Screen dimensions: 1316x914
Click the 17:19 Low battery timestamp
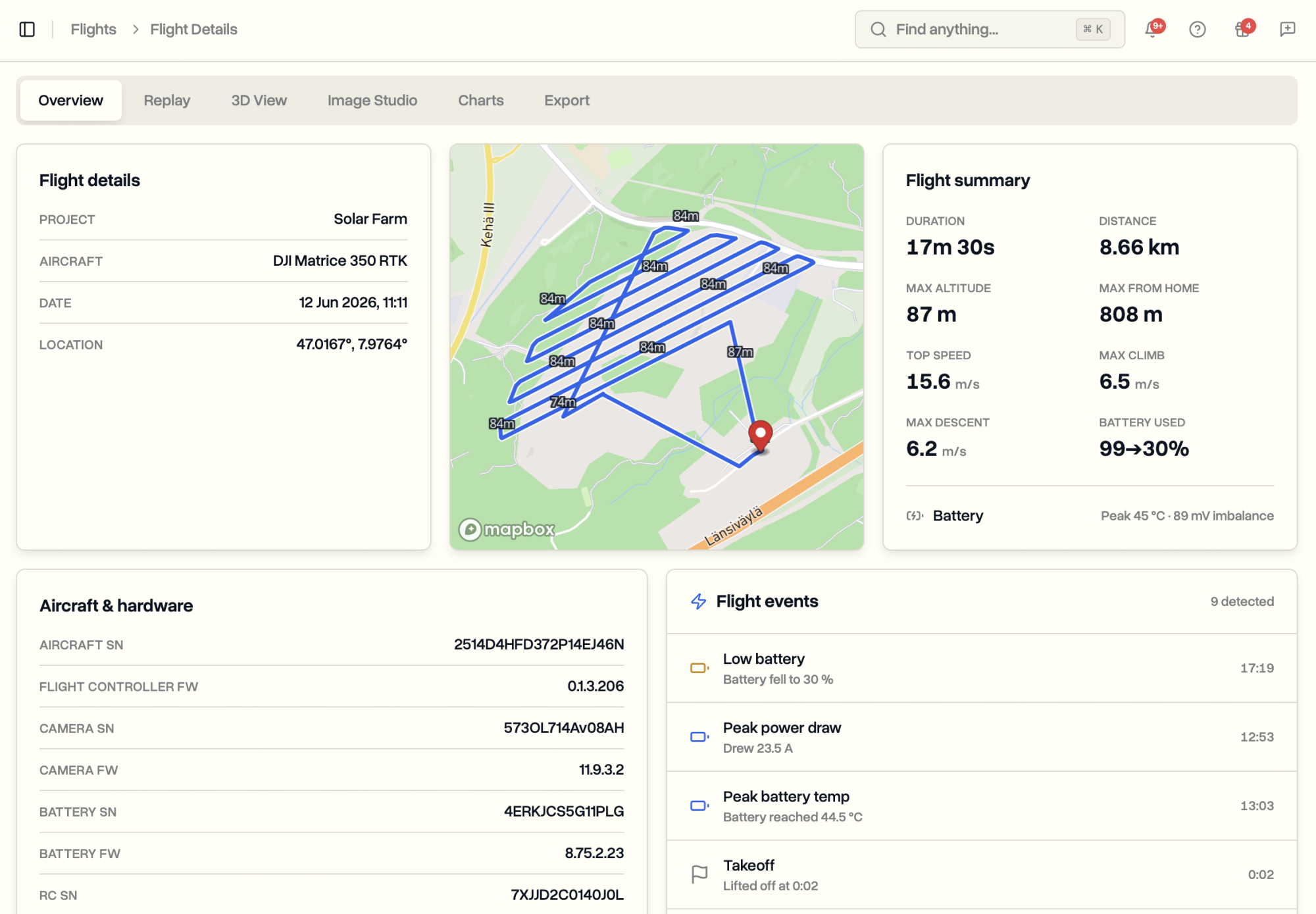[x=1257, y=668]
